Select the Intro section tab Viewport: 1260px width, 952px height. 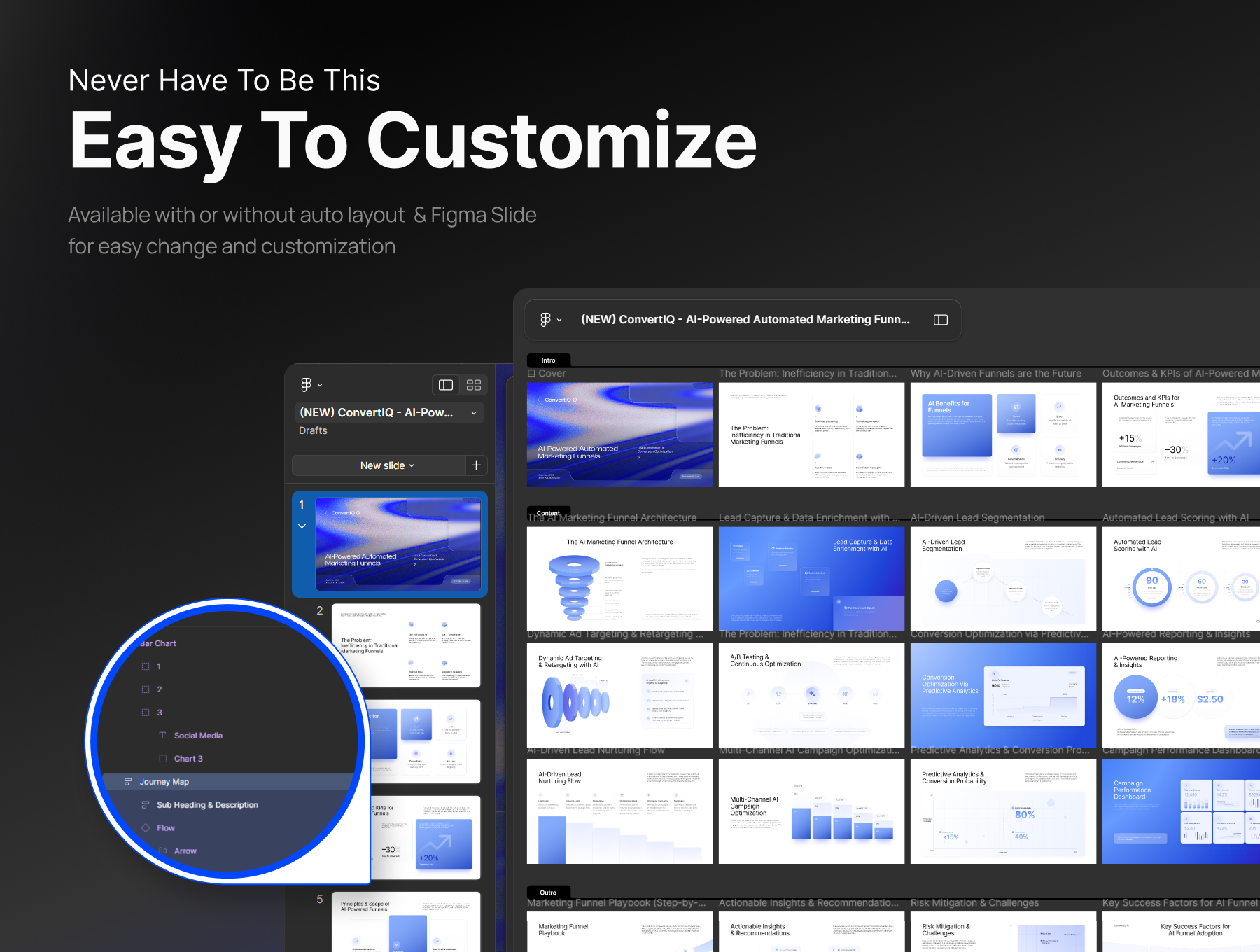click(548, 360)
